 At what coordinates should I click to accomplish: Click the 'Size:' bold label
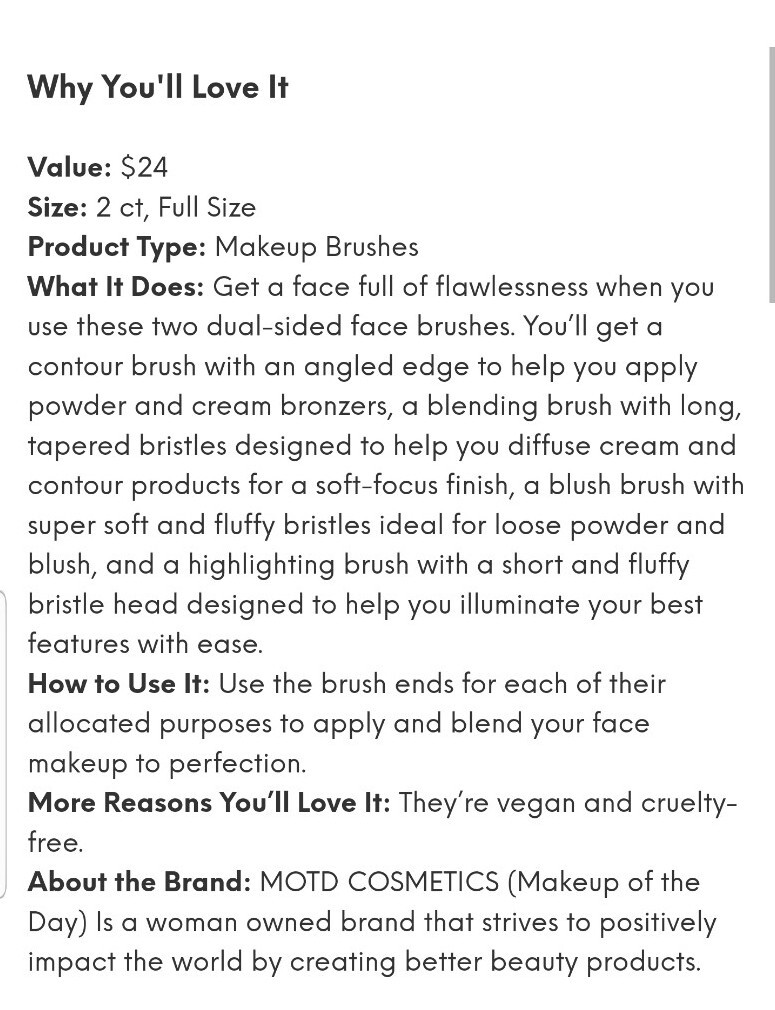pos(57,207)
